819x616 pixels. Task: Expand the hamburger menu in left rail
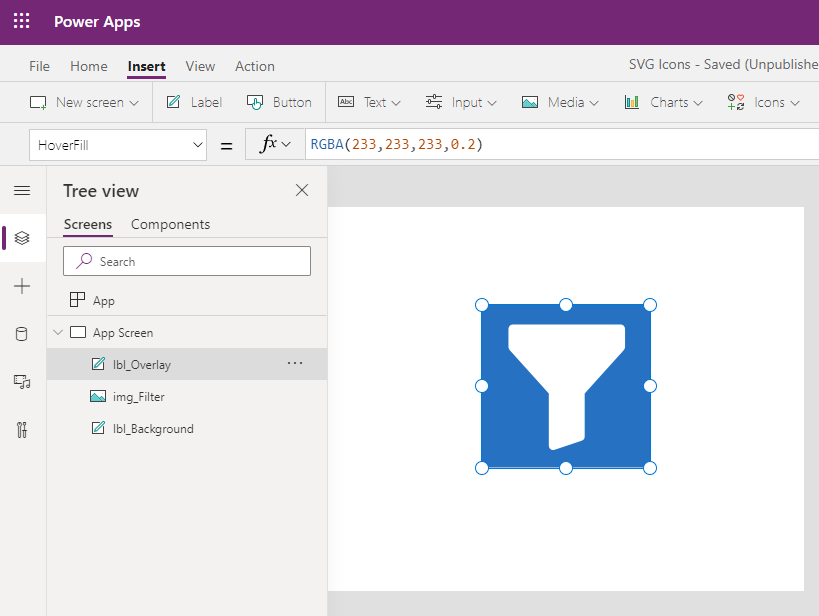(22, 191)
